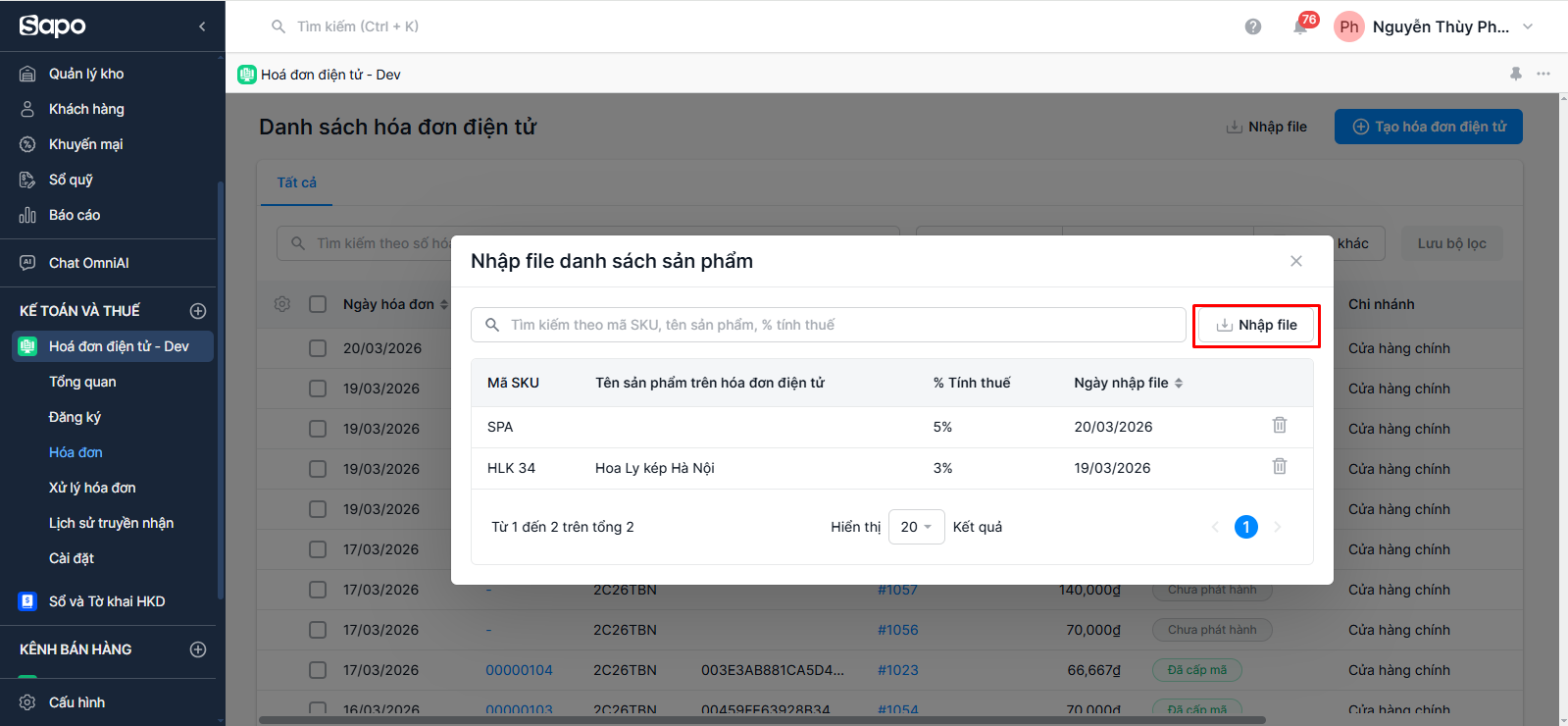Check the 20/03/2026 invoice row checkbox

coord(318,348)
